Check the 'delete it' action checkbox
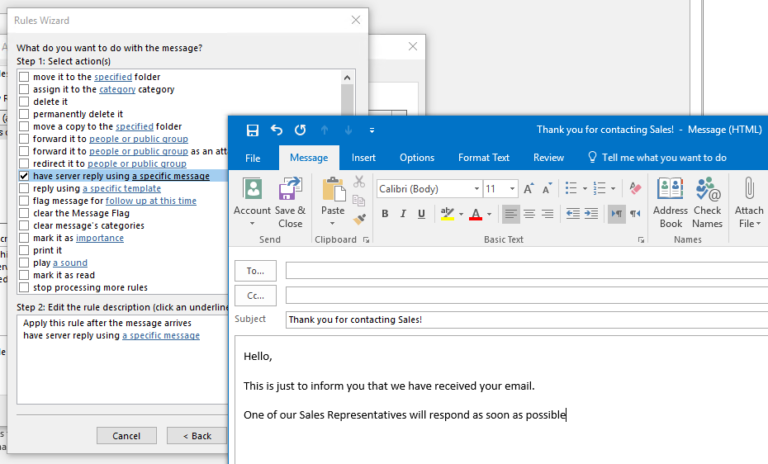768x464 pixels. point(24,102)
